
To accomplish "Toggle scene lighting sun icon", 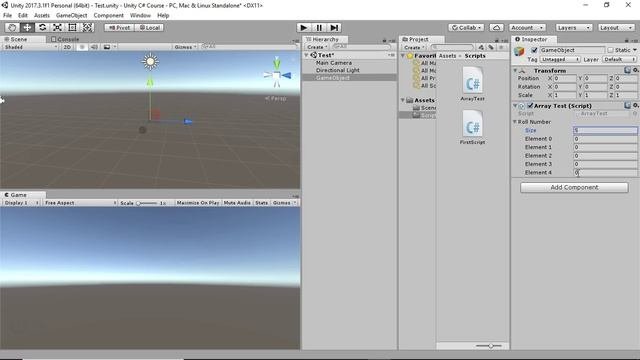I will point(82,47).
